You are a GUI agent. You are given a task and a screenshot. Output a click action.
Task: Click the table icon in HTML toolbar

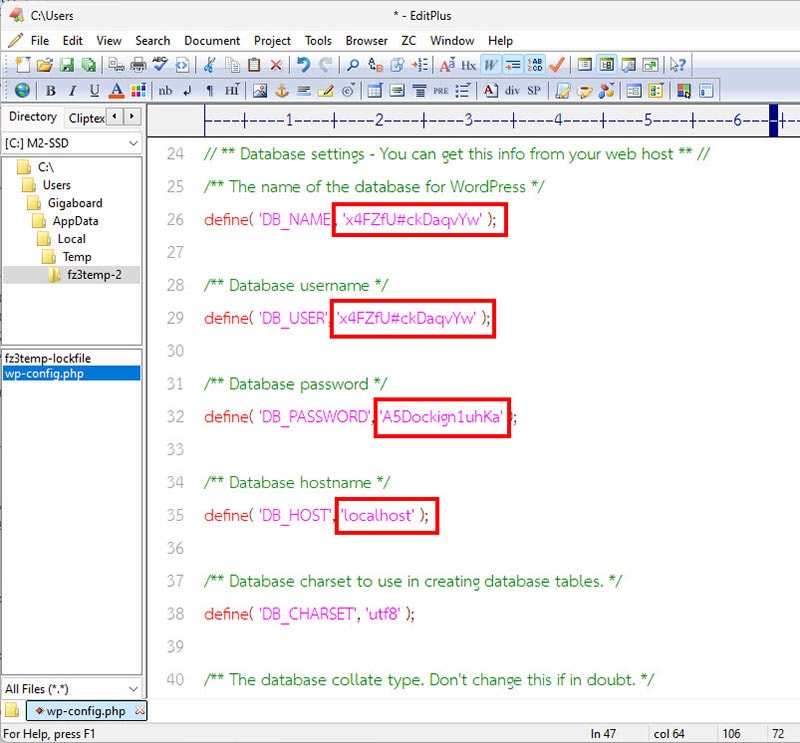pyautogui.click(x=375, y=90)
